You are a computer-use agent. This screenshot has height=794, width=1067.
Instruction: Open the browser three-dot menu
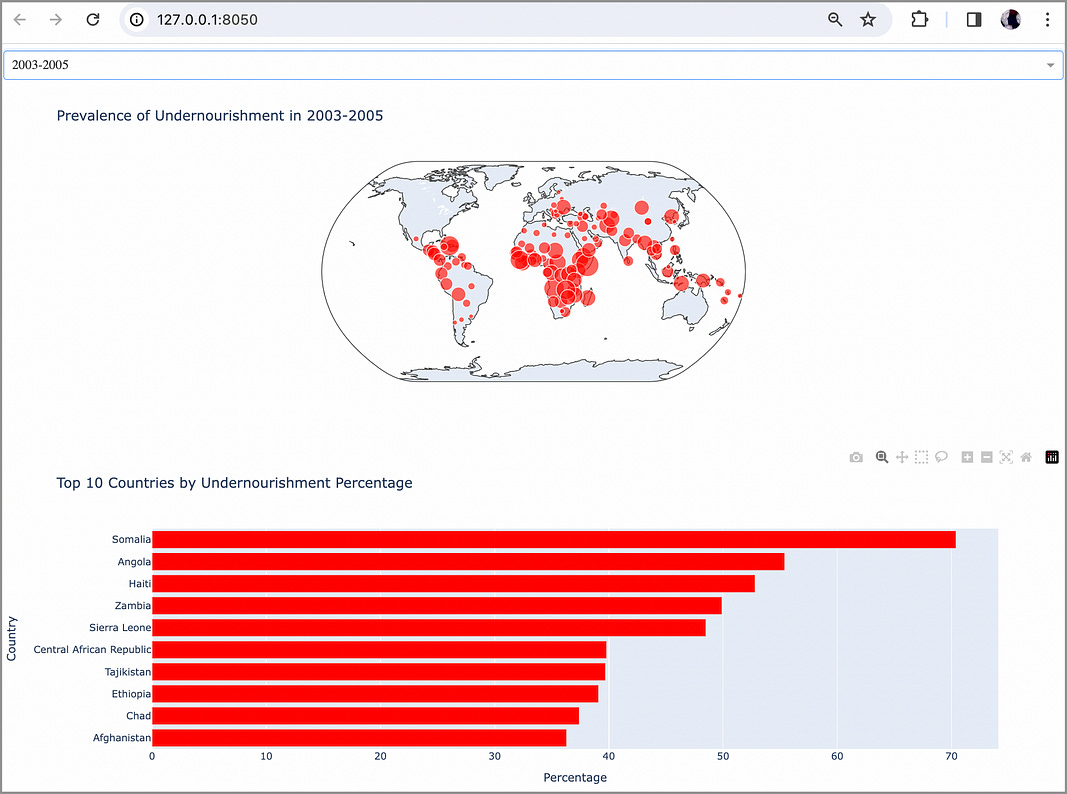pos(1047,20)
